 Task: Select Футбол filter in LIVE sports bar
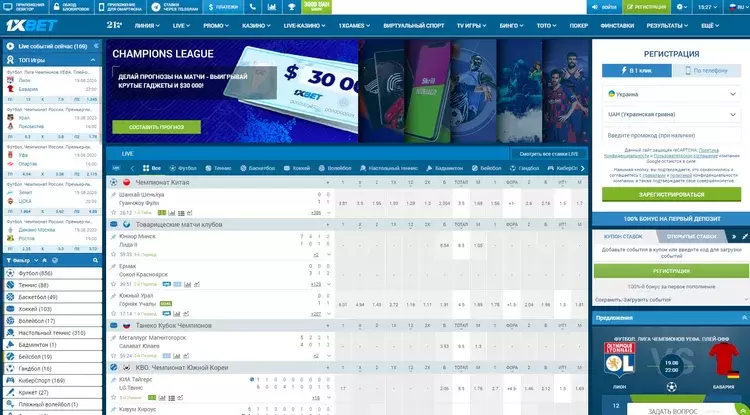click(183, 168)
